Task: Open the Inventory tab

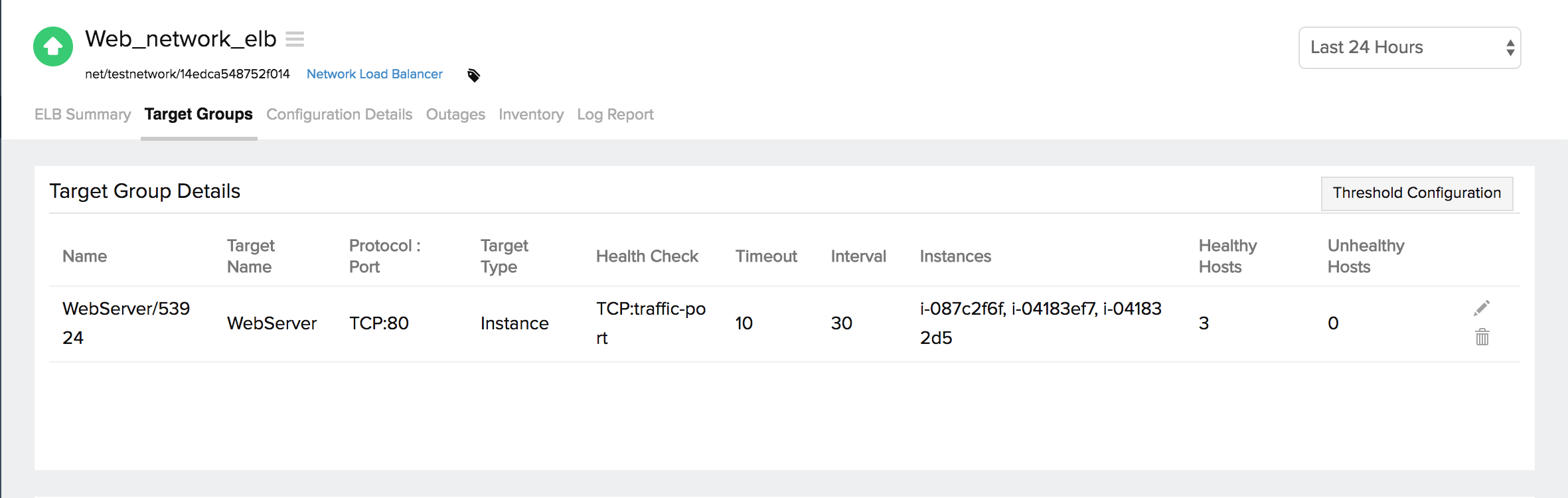Action: pos(530,114)
